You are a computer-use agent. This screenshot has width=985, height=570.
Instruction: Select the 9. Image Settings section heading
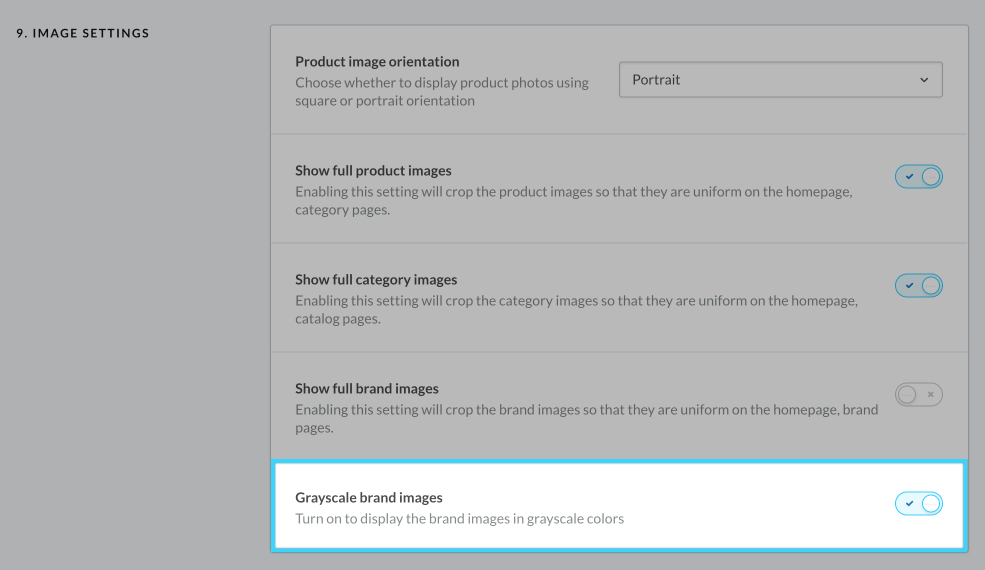[x=82, y=34]
